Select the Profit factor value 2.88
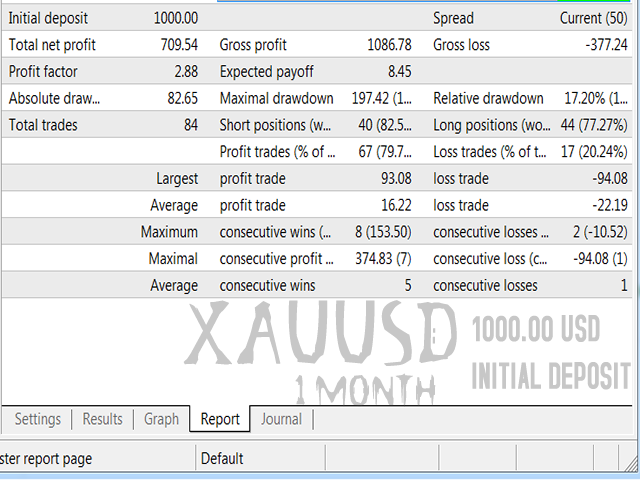Screen dimensions: 640x480 pos(185,72)
